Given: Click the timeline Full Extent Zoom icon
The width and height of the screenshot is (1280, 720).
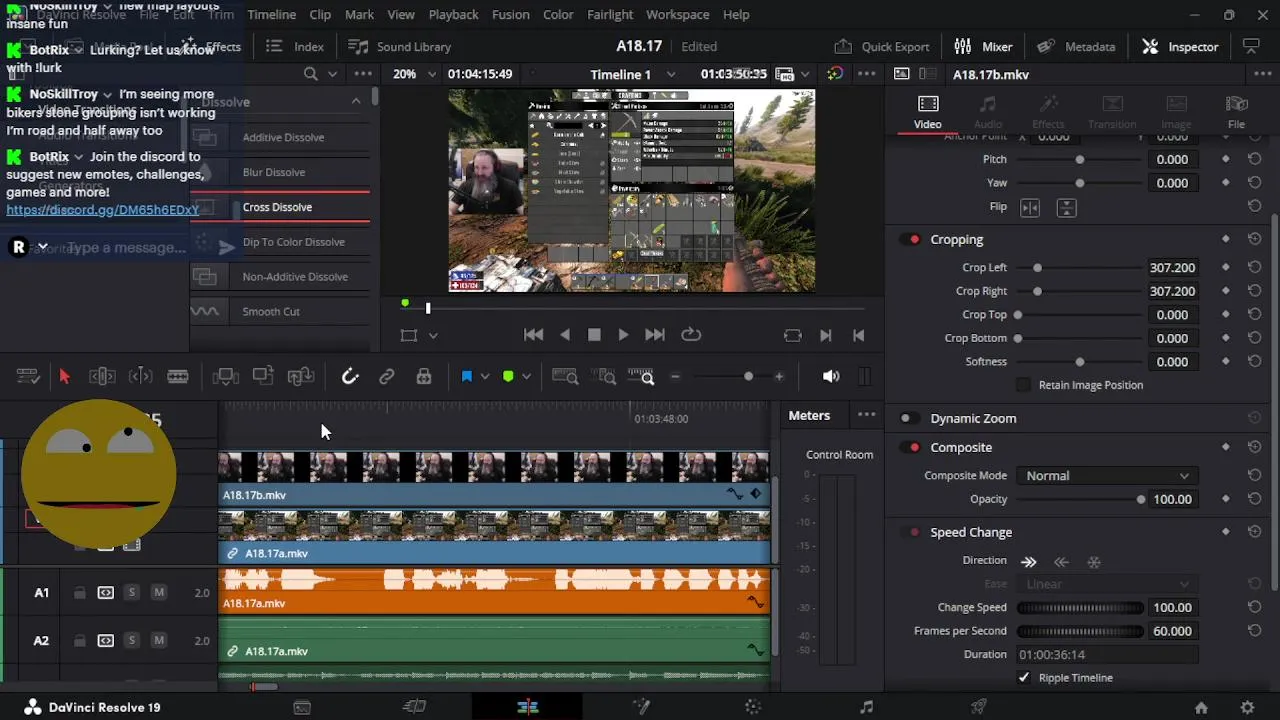Looking at the screenshot, I should 565,376.
